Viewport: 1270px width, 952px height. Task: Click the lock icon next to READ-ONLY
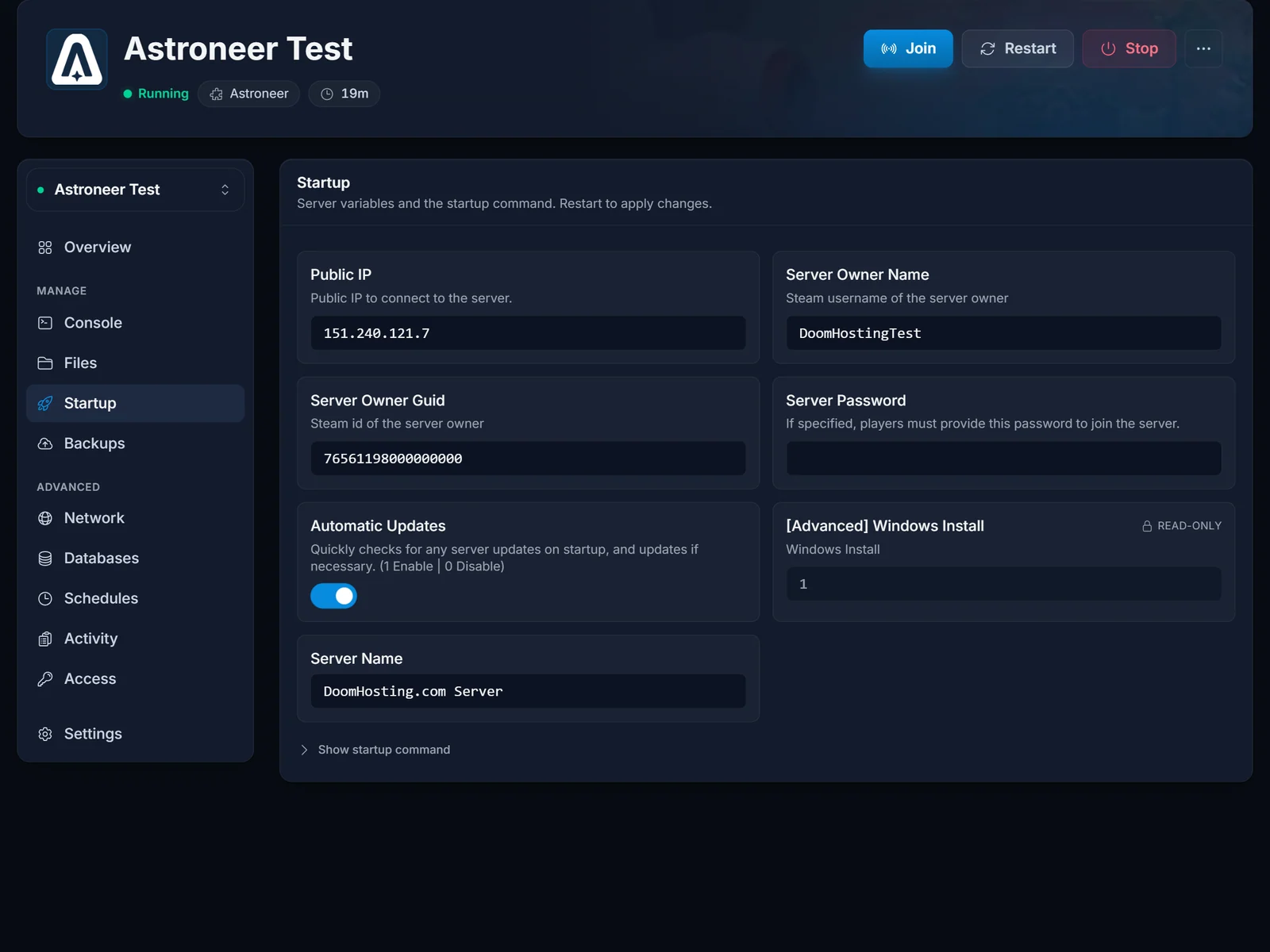(x=1147, y=526)
